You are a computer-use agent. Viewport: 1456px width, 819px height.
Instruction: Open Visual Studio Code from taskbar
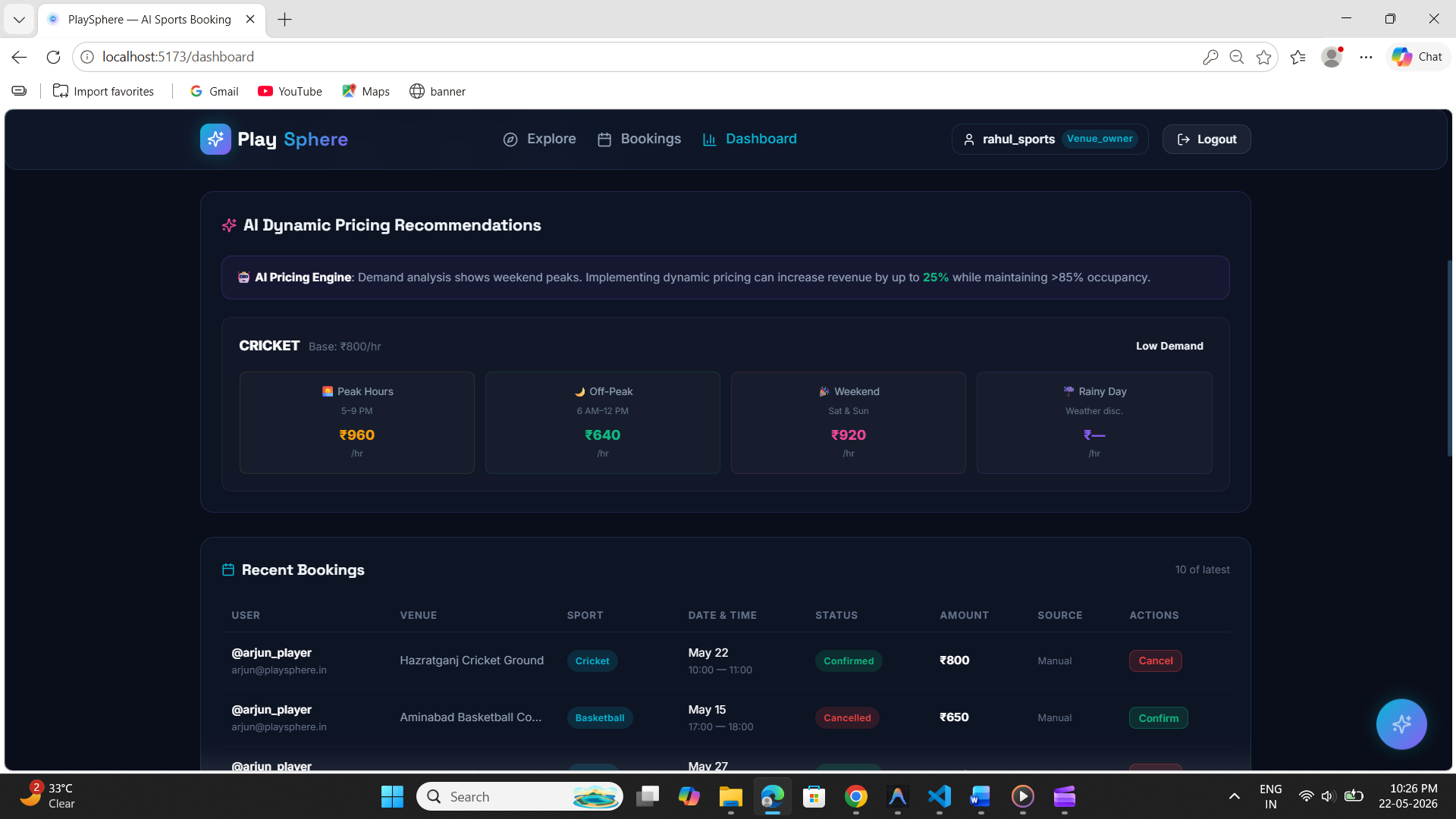(x=939, y=797)
